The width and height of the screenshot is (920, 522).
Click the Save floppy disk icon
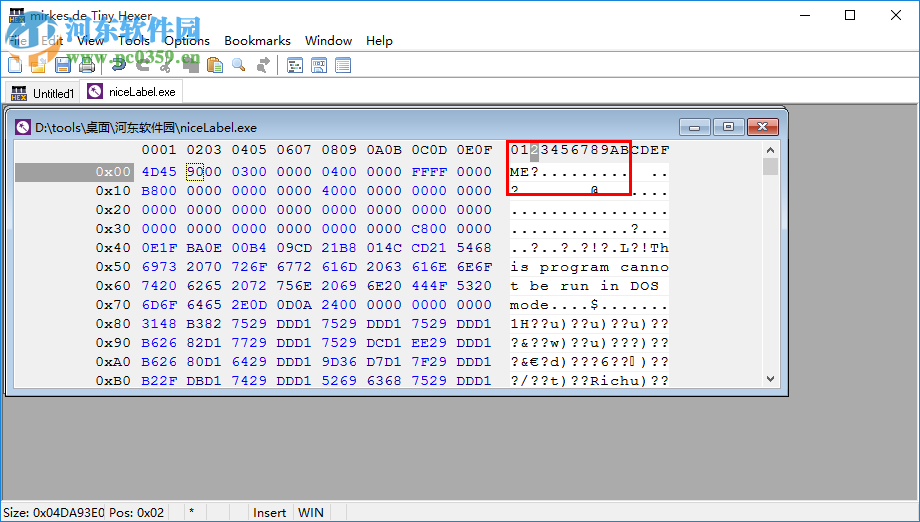[x=62, y=65]
